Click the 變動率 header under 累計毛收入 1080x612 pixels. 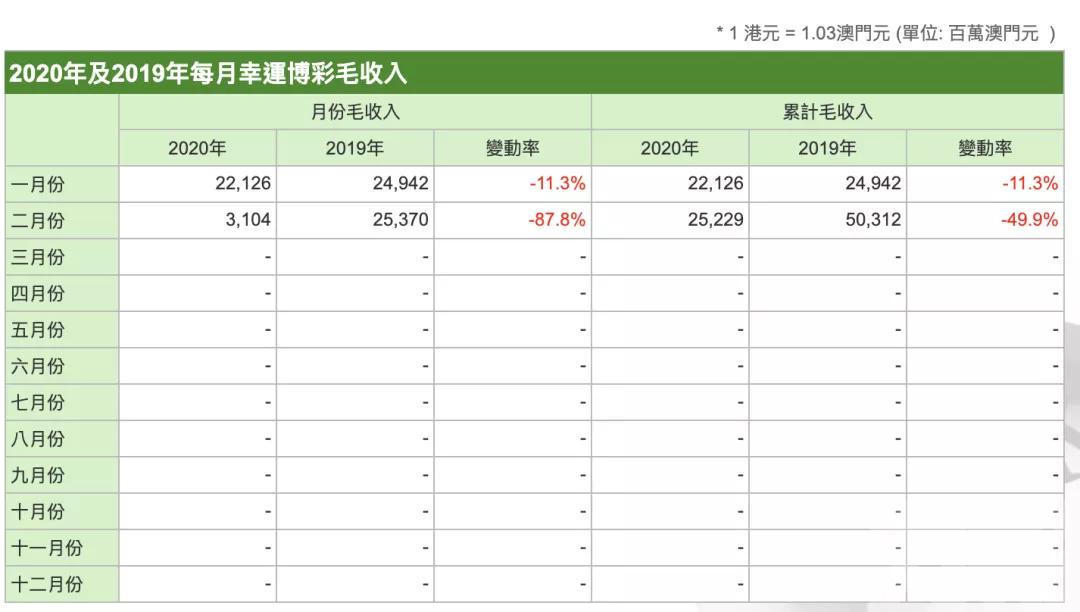pyautogui.click(x=984, y=147)
